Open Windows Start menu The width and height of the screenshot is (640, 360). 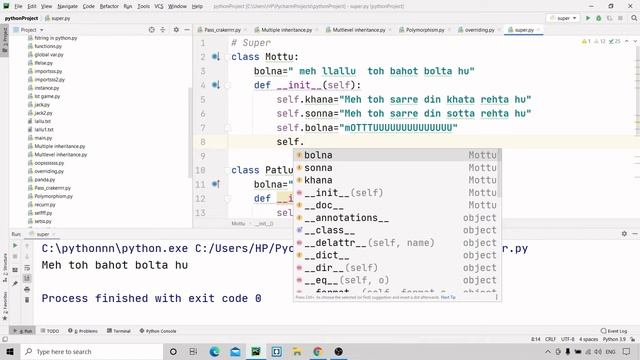(x=10, y=351)
